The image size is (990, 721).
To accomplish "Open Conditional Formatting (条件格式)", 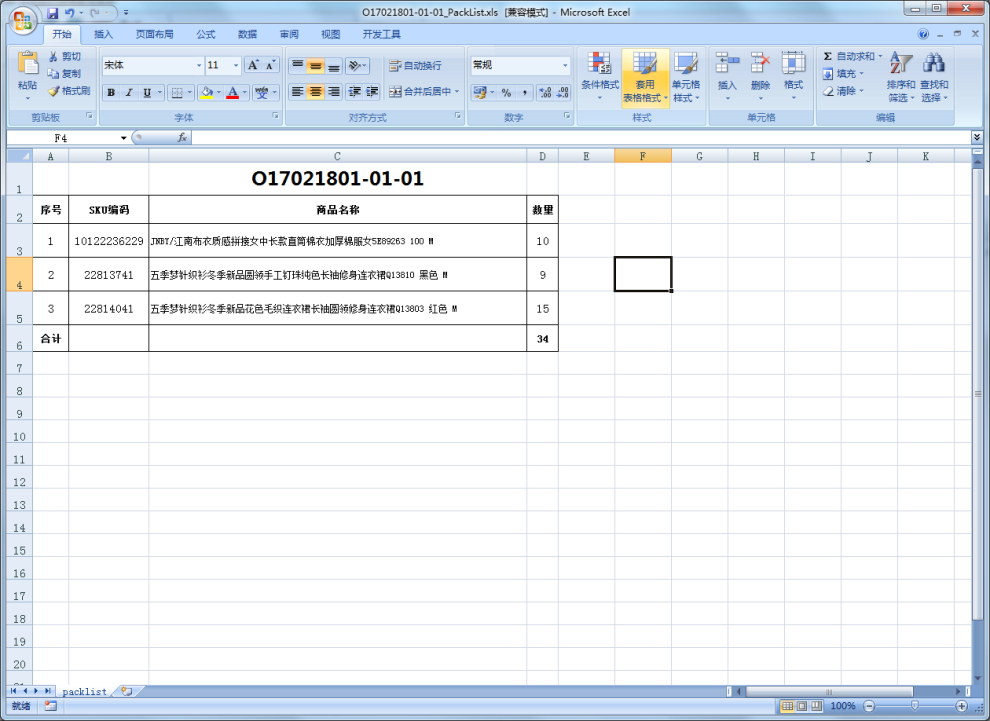I will pyautogui.click(x=600, y=76).
